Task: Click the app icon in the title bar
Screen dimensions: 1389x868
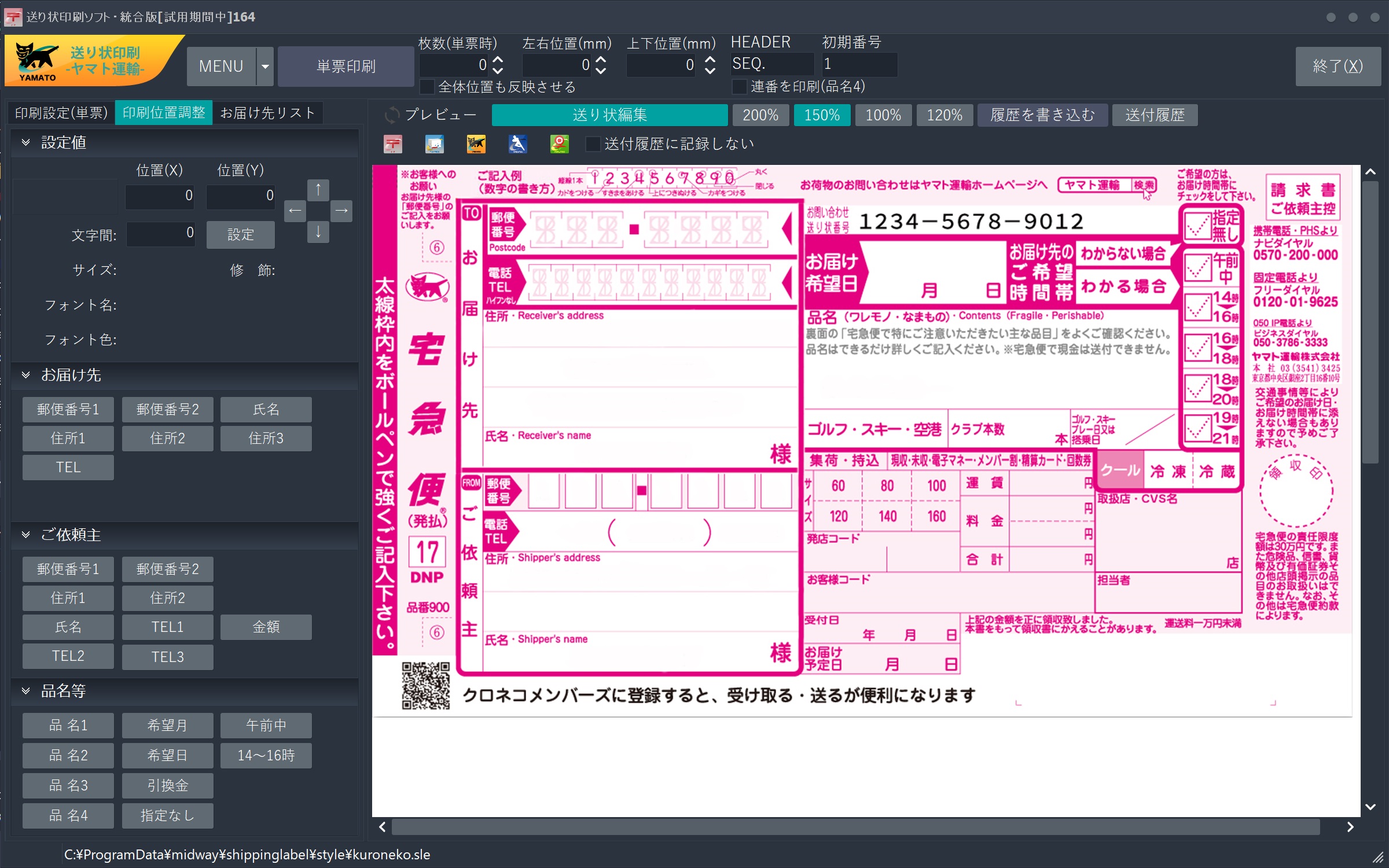Action: 13,17
